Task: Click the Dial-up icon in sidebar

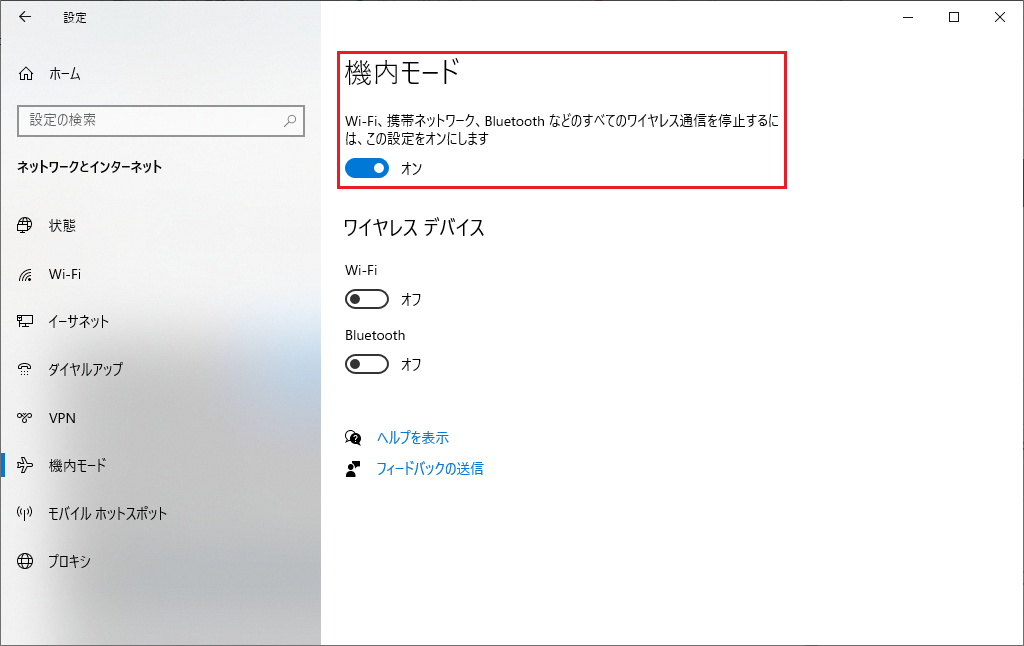Action: (x=26, y=370)
